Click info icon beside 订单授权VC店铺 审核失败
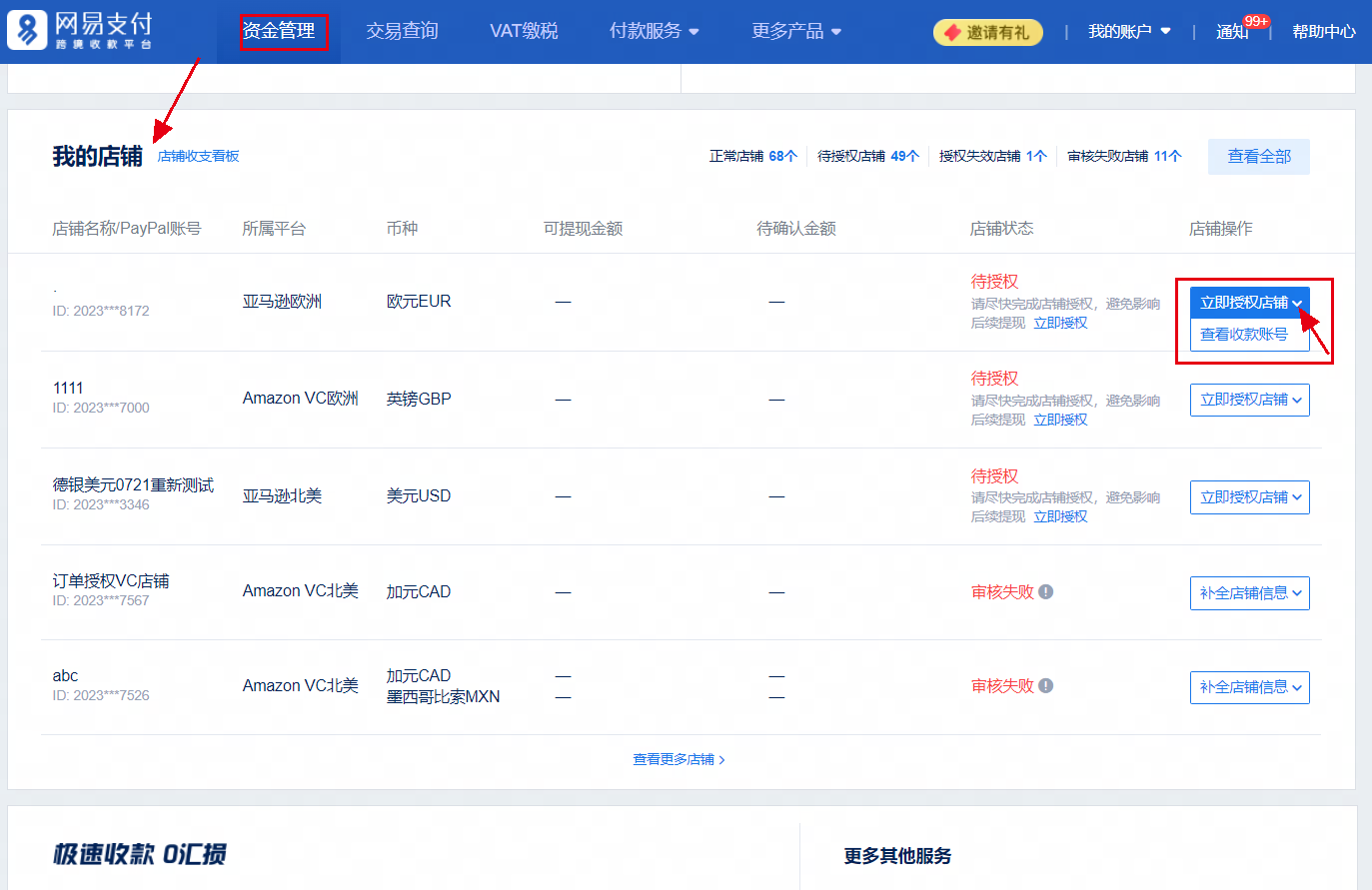The height and width of the screenshot is (890, 1372). pos(1045,591)
